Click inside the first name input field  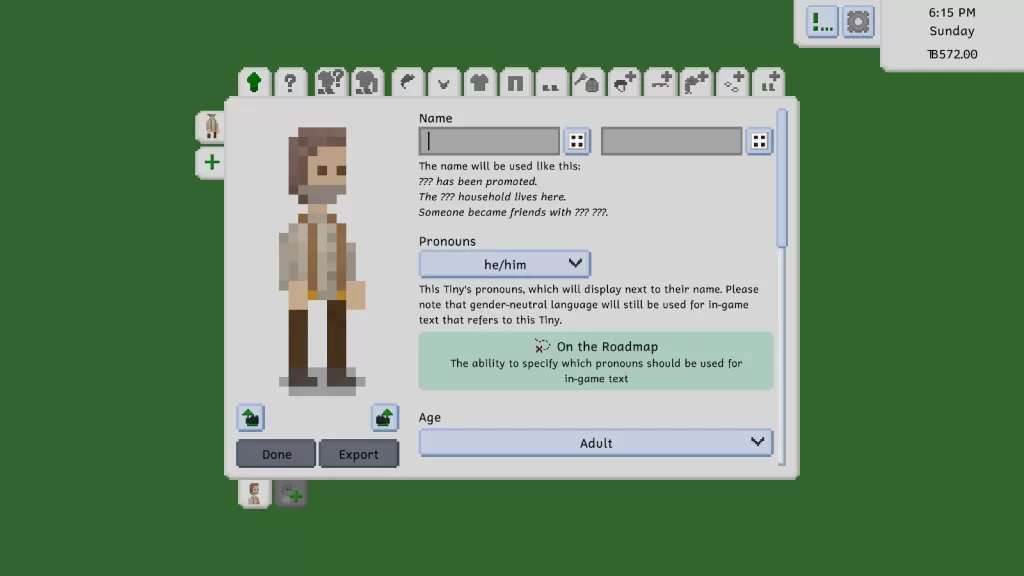(488, 140)
